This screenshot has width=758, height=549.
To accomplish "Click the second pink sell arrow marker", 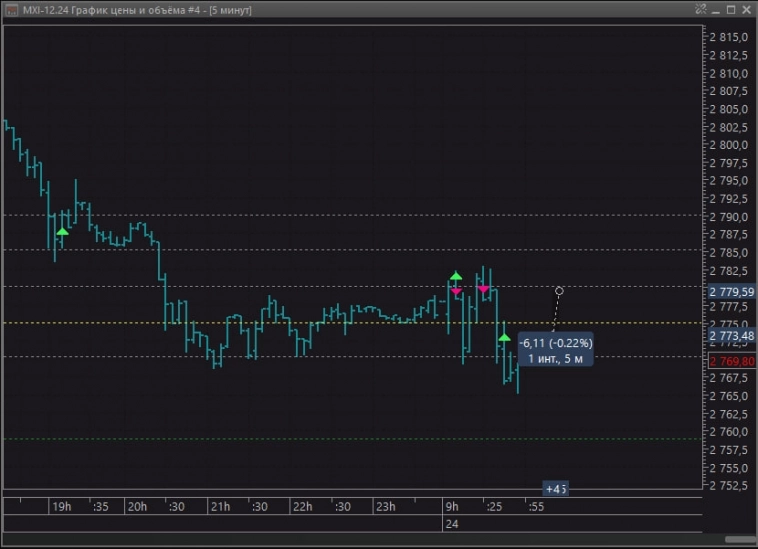I will click(x=484, y=289).
